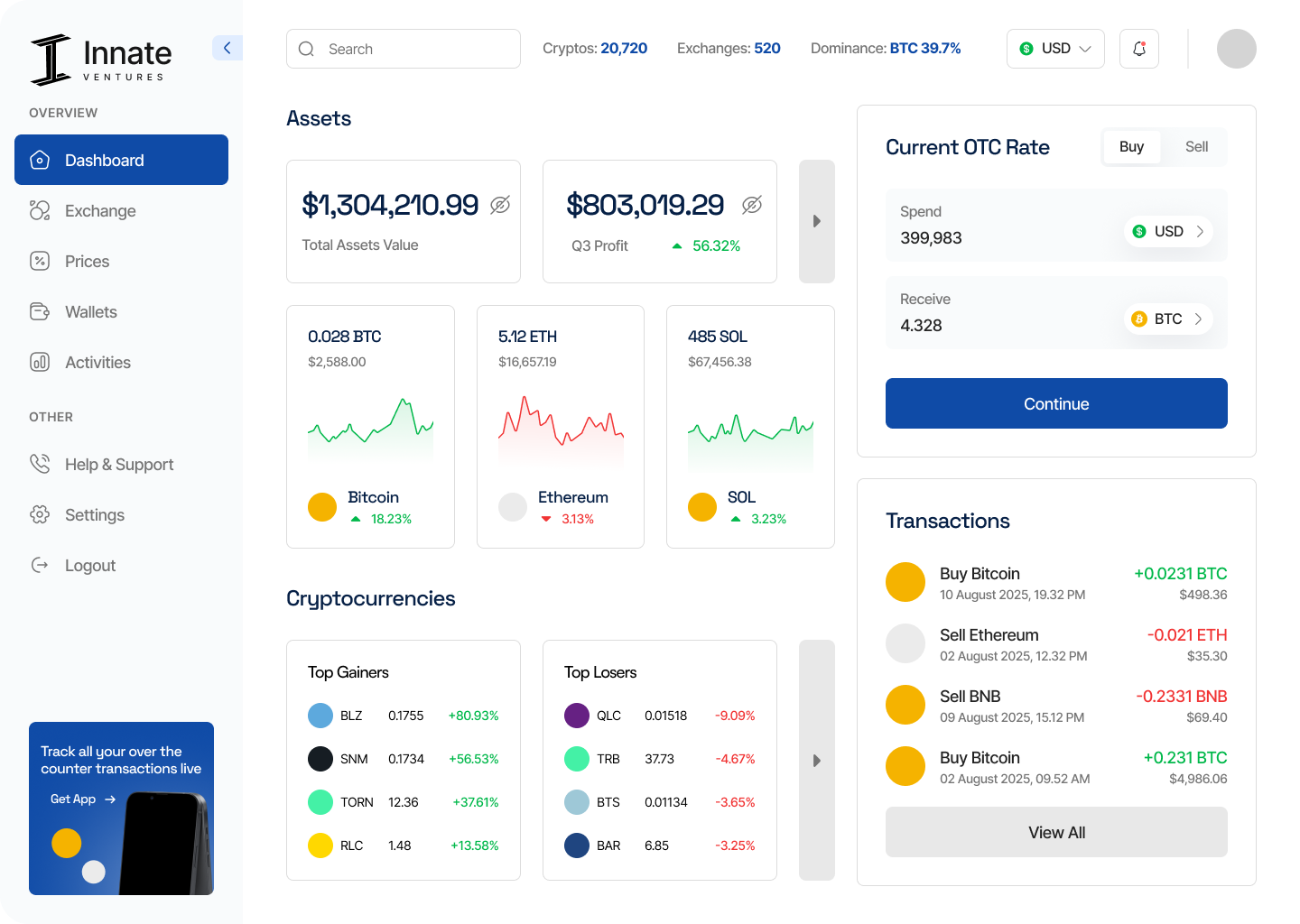The width and height of the screenshot is (1300, 924).
Task: Open Help & Support
Action: click(x=118, y=465)
